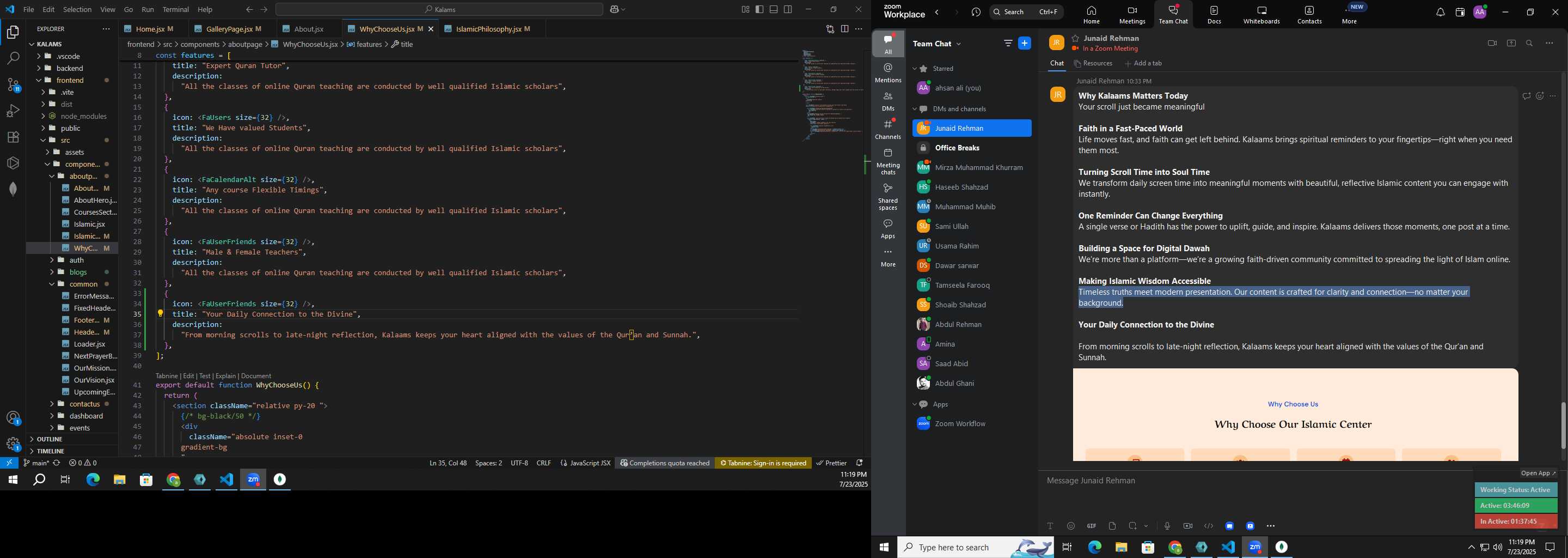Image resolution: width=1568 pixels, height=558 pixels.
Task: Open Zoom calendar icon in top bar
Action: [1460, 12]
